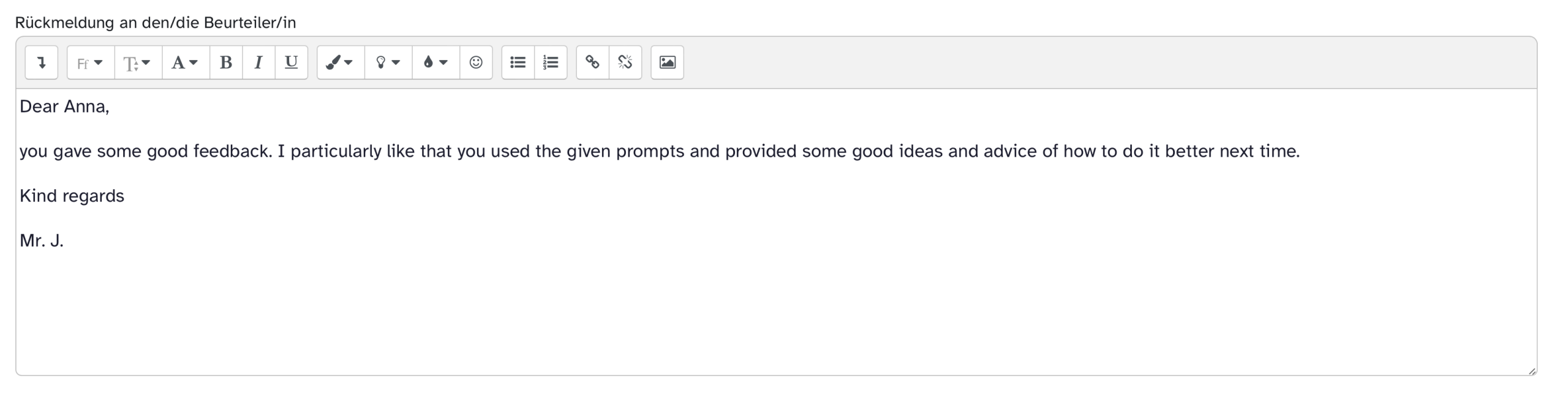This screenshot has width=1568, height=396.
Task: Toggle italic formatting
Action: point(258,62)
